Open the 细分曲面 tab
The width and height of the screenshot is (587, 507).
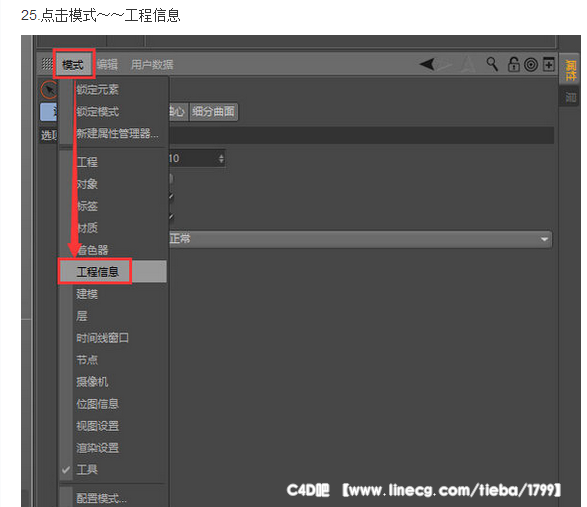[213, 111]
